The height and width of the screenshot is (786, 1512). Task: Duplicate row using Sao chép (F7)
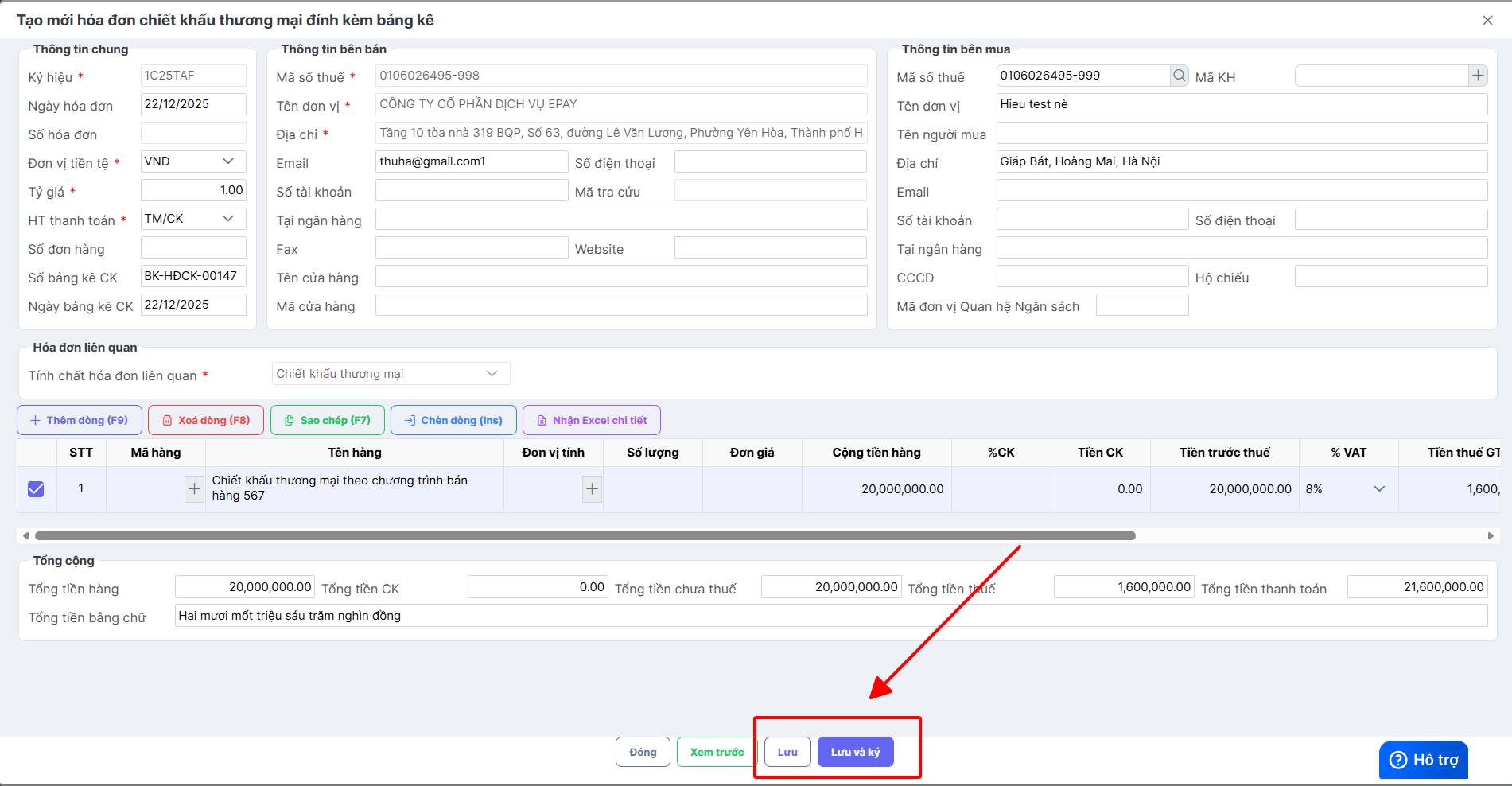click(x=328, y=420)
